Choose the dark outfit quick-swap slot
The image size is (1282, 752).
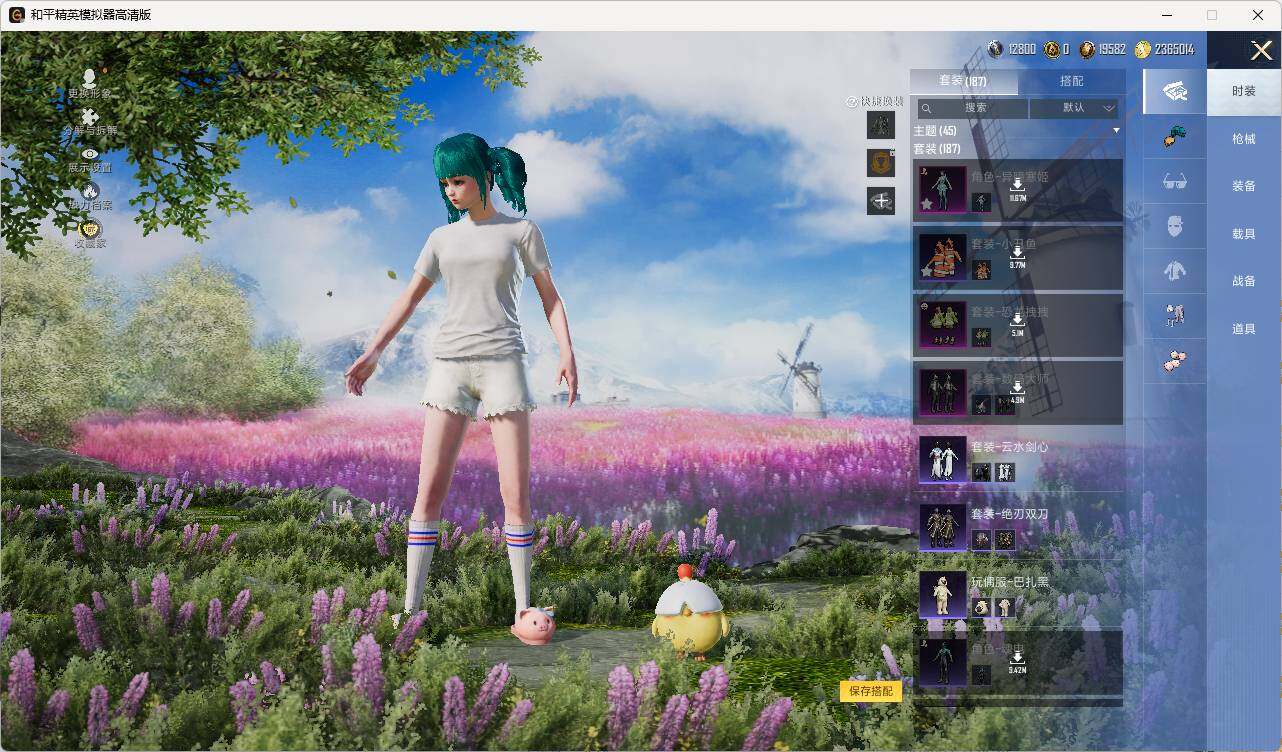pyautogui.click(x=881, y=125)
